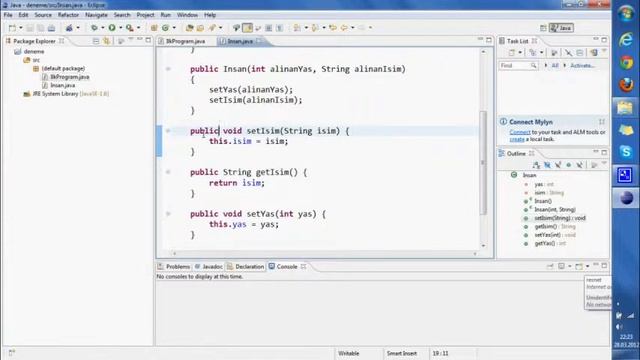640x360 pixels.
Task: Click the Task List Find field
Action: pos(518,65)
